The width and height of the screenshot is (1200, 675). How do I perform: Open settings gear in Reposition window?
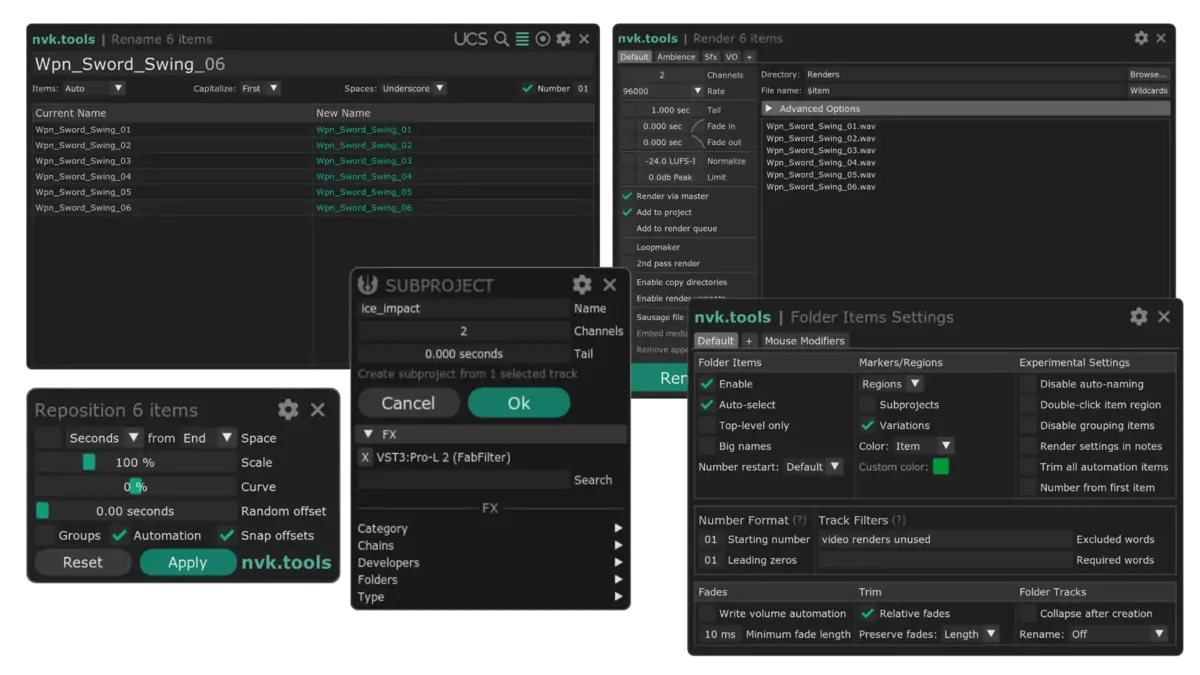tap(288, 410)
